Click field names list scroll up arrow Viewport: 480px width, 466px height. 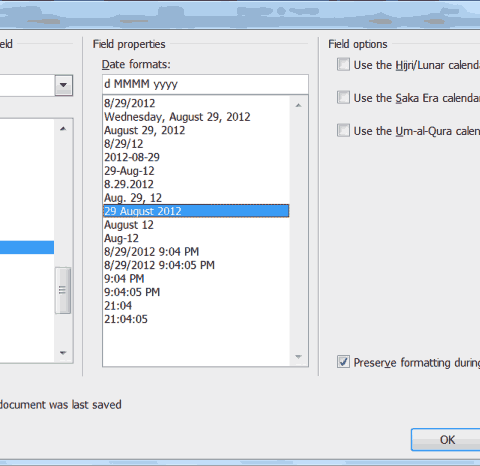tap(63, 129)
